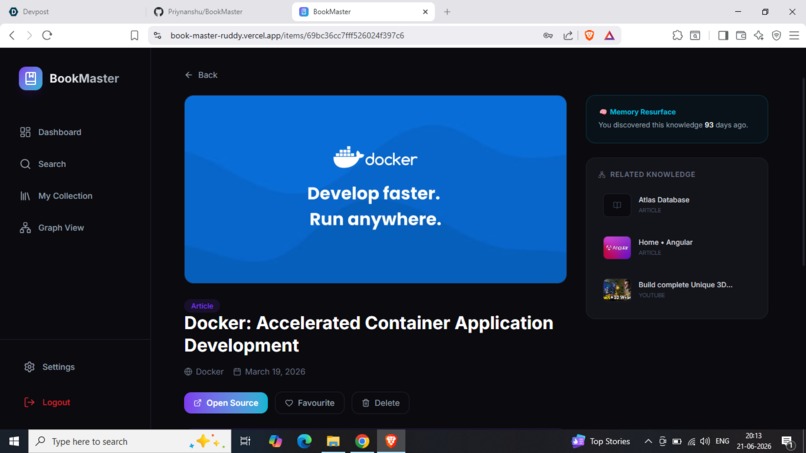Click Brave Rewards triangle icon
This screenshot has height=453, width=806.
coord(609,35)
